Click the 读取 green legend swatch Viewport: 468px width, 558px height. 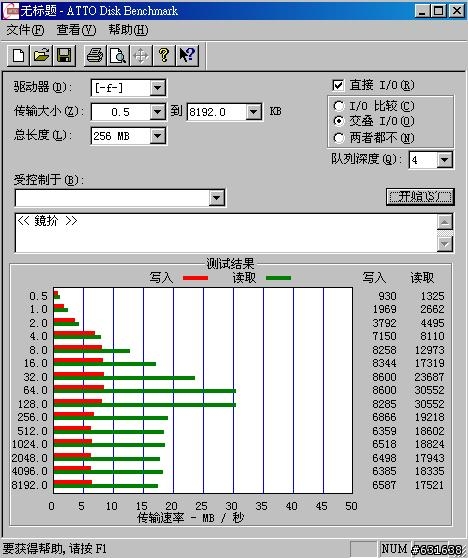pyautogui.click(x=278, y=278)
